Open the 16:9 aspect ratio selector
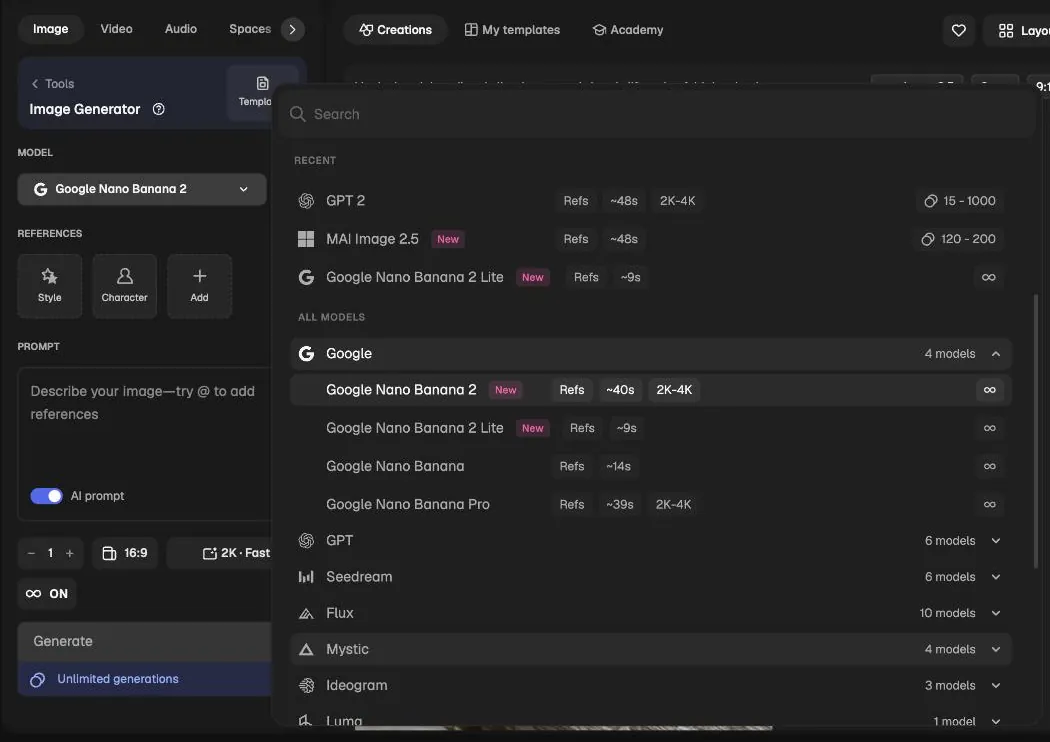The width and height of the screenshot is (1050, 742). click(x=125, y=553)
